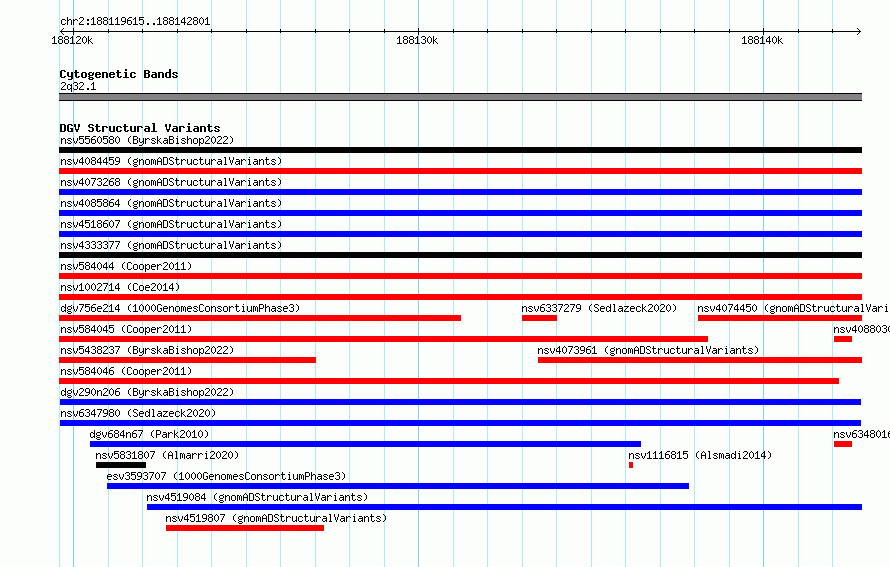The image size is (890, 567).
Task: Open the DGV Structural Variants track title
Action: pos(140,128)
